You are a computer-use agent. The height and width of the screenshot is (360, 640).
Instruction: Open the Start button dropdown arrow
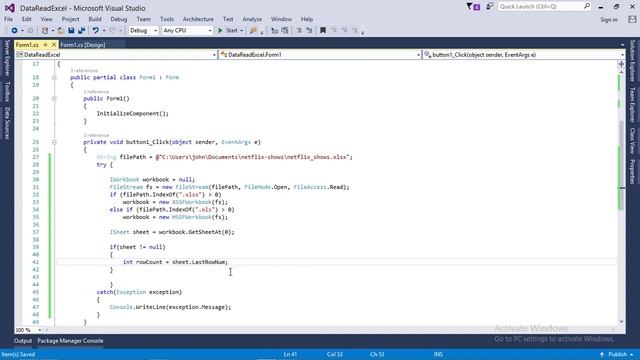point(241,31)
